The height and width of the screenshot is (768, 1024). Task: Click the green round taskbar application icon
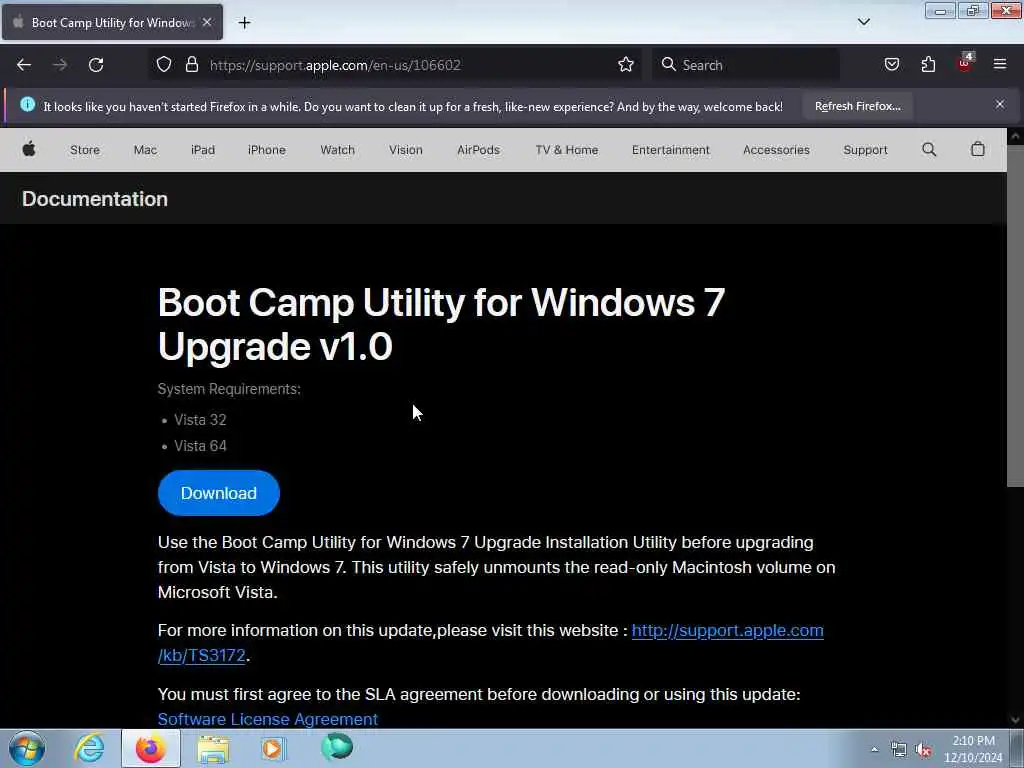[337, 747]
